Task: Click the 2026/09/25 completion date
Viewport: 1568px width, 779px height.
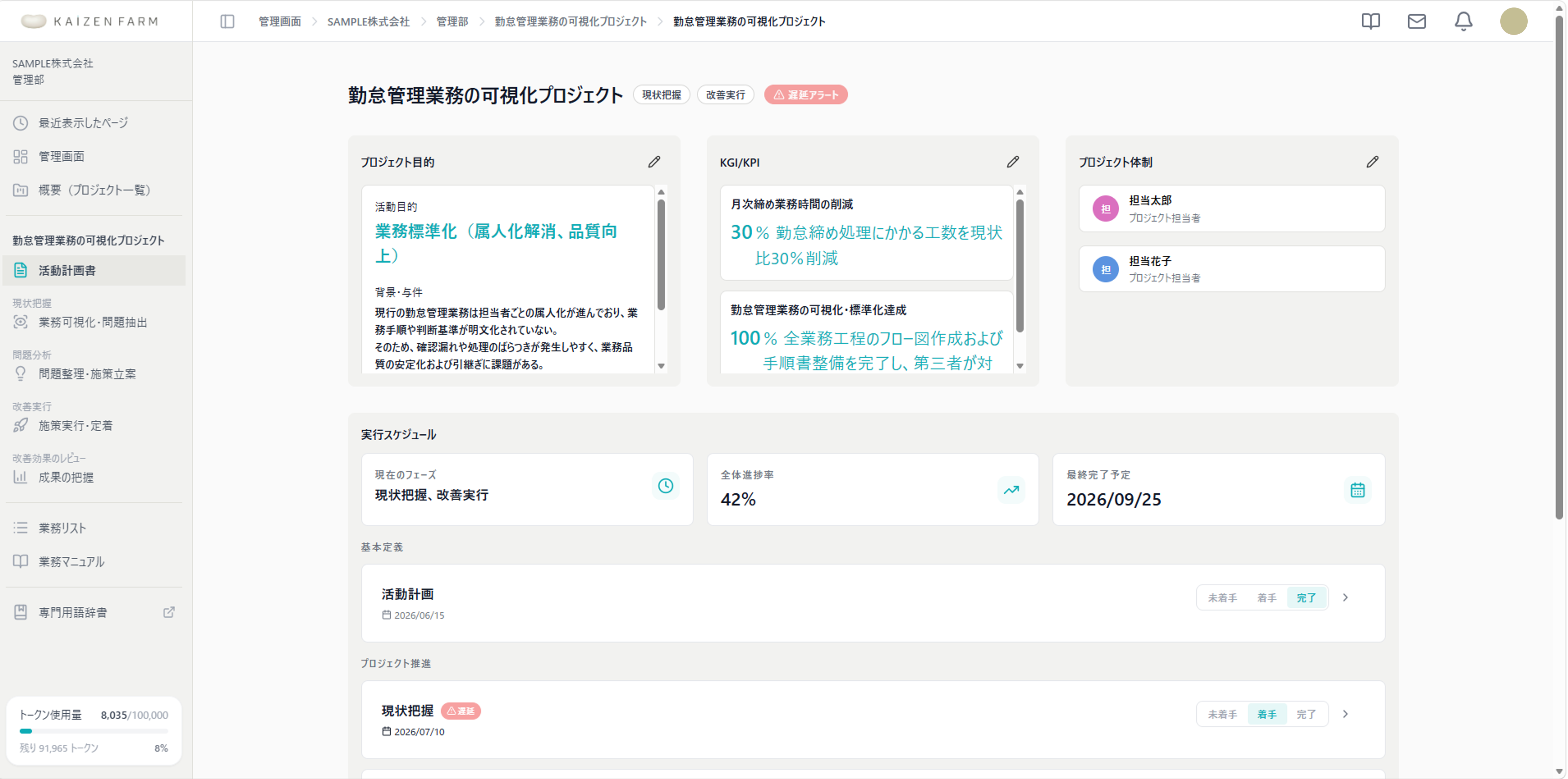Action: pos(1113,500)
